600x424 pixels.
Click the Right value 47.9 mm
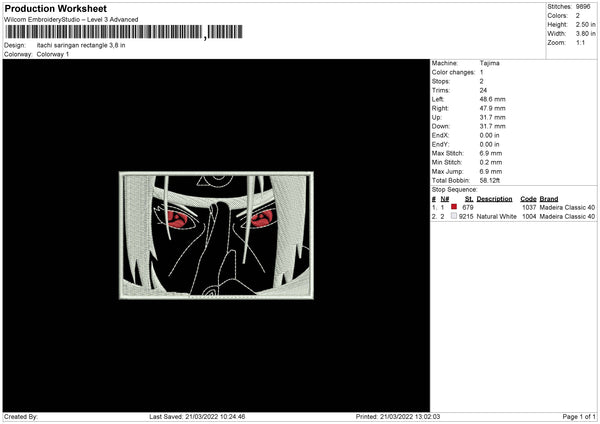tap(492, 108)
